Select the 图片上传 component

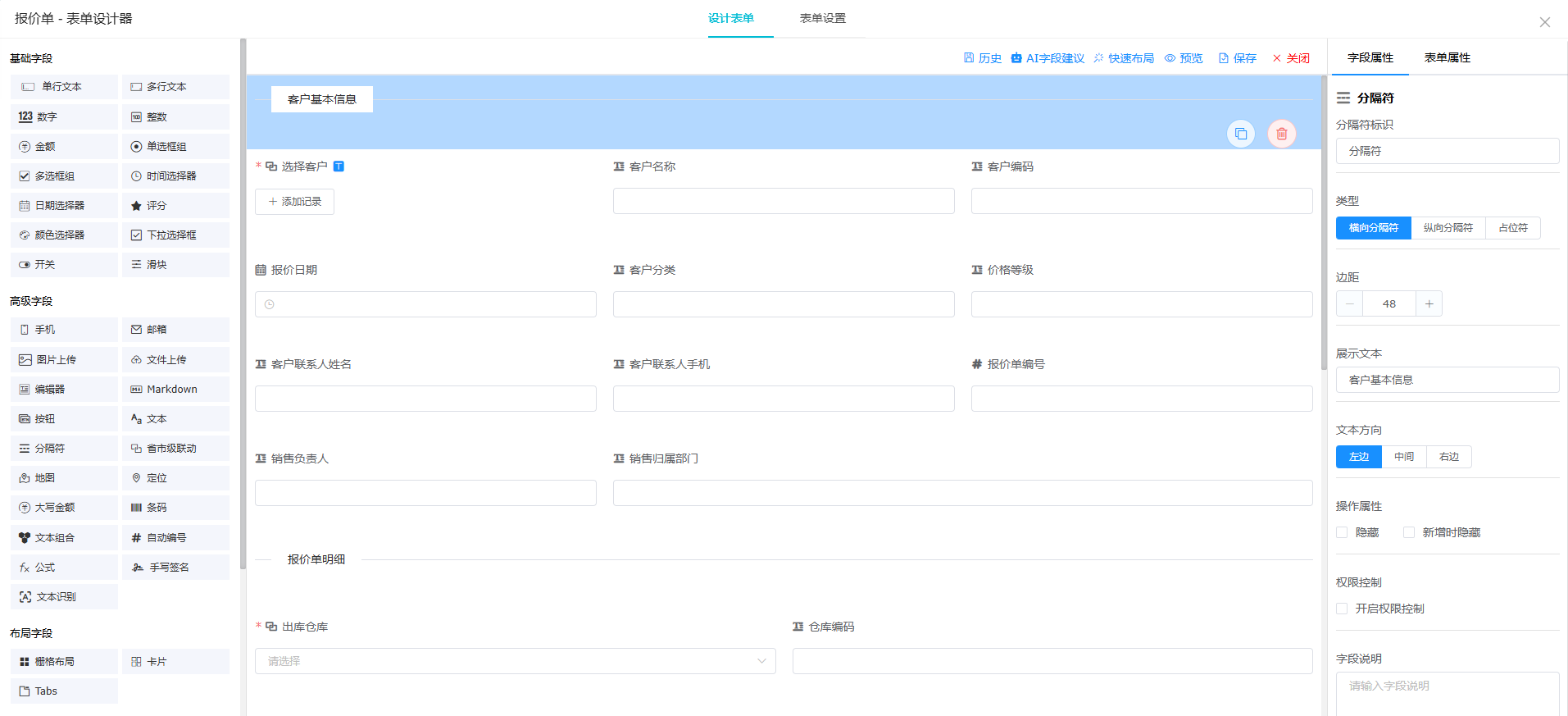click(65, 360)
